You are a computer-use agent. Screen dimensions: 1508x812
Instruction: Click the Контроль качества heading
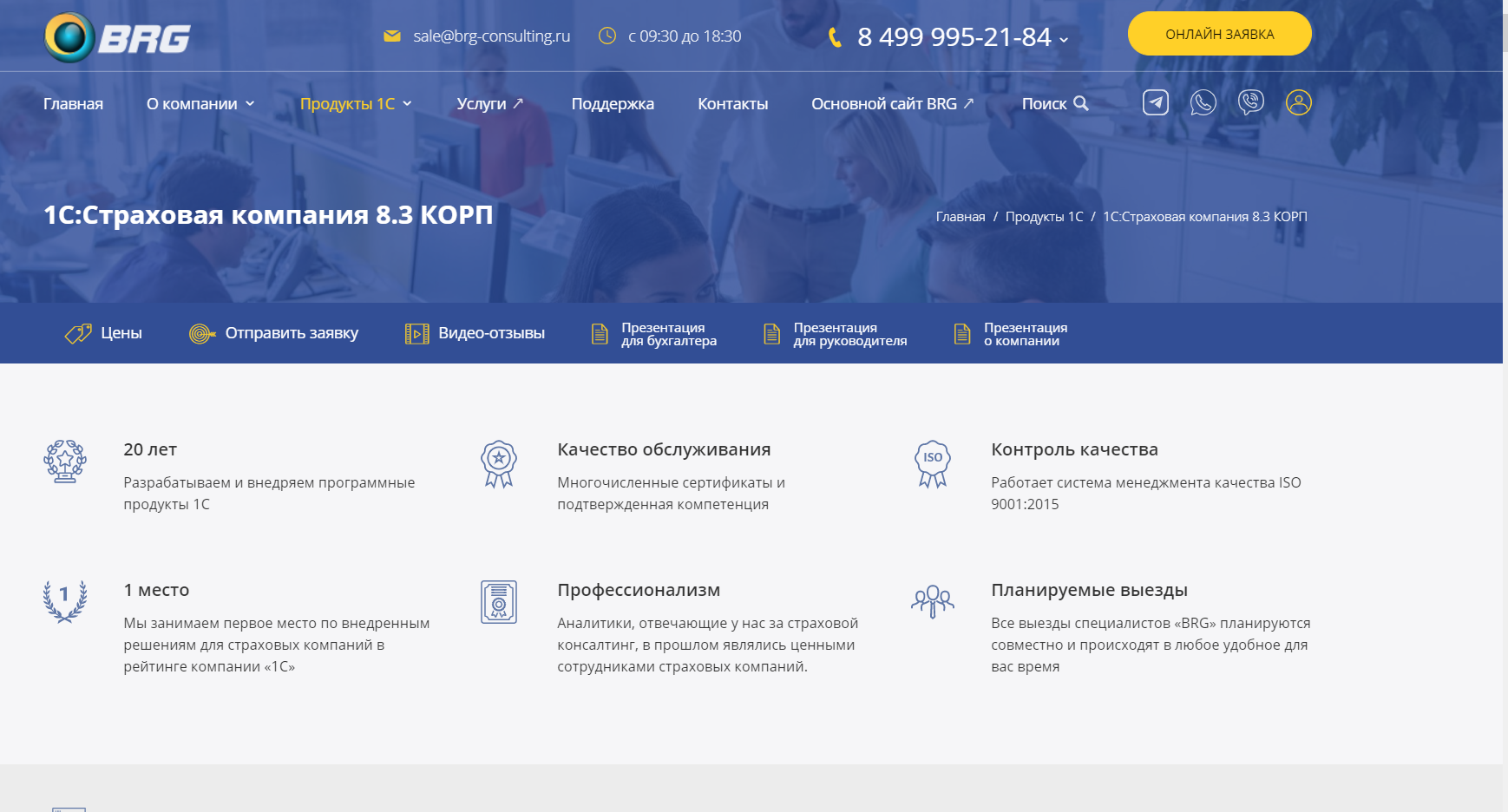pyautogui.click(x=1074, y=449)
